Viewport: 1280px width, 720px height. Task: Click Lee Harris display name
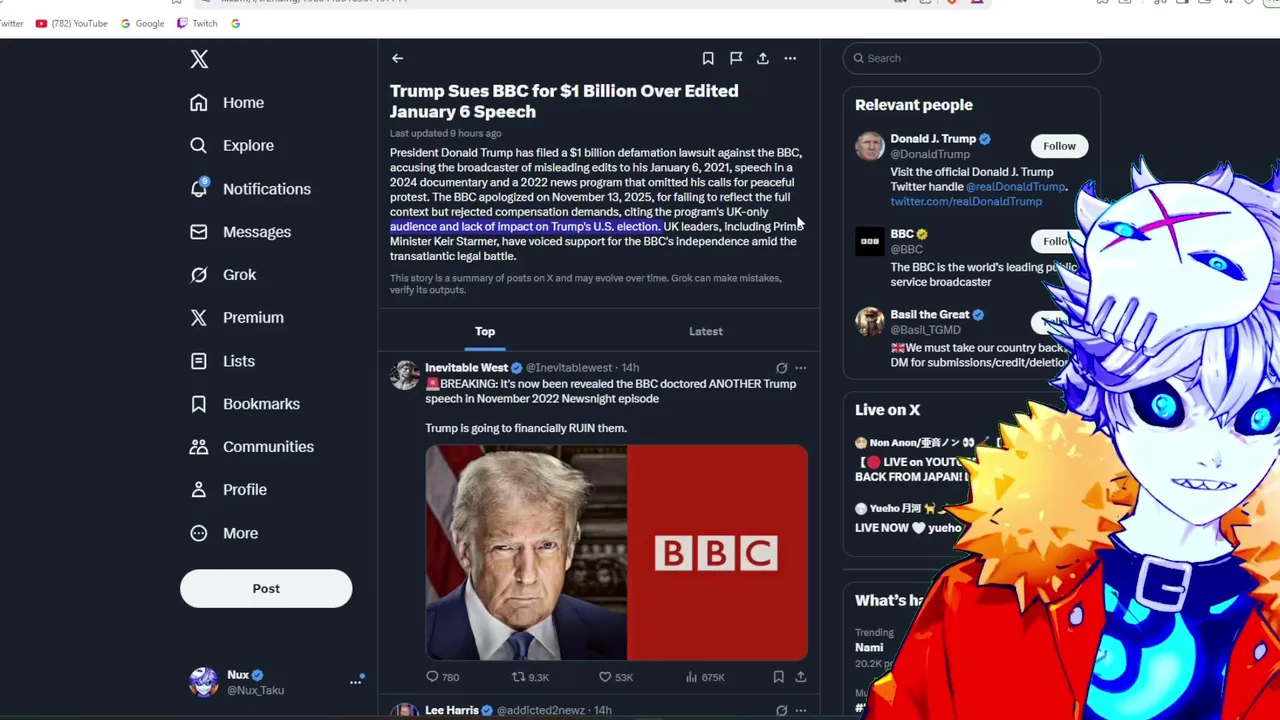tap(452, 710)
